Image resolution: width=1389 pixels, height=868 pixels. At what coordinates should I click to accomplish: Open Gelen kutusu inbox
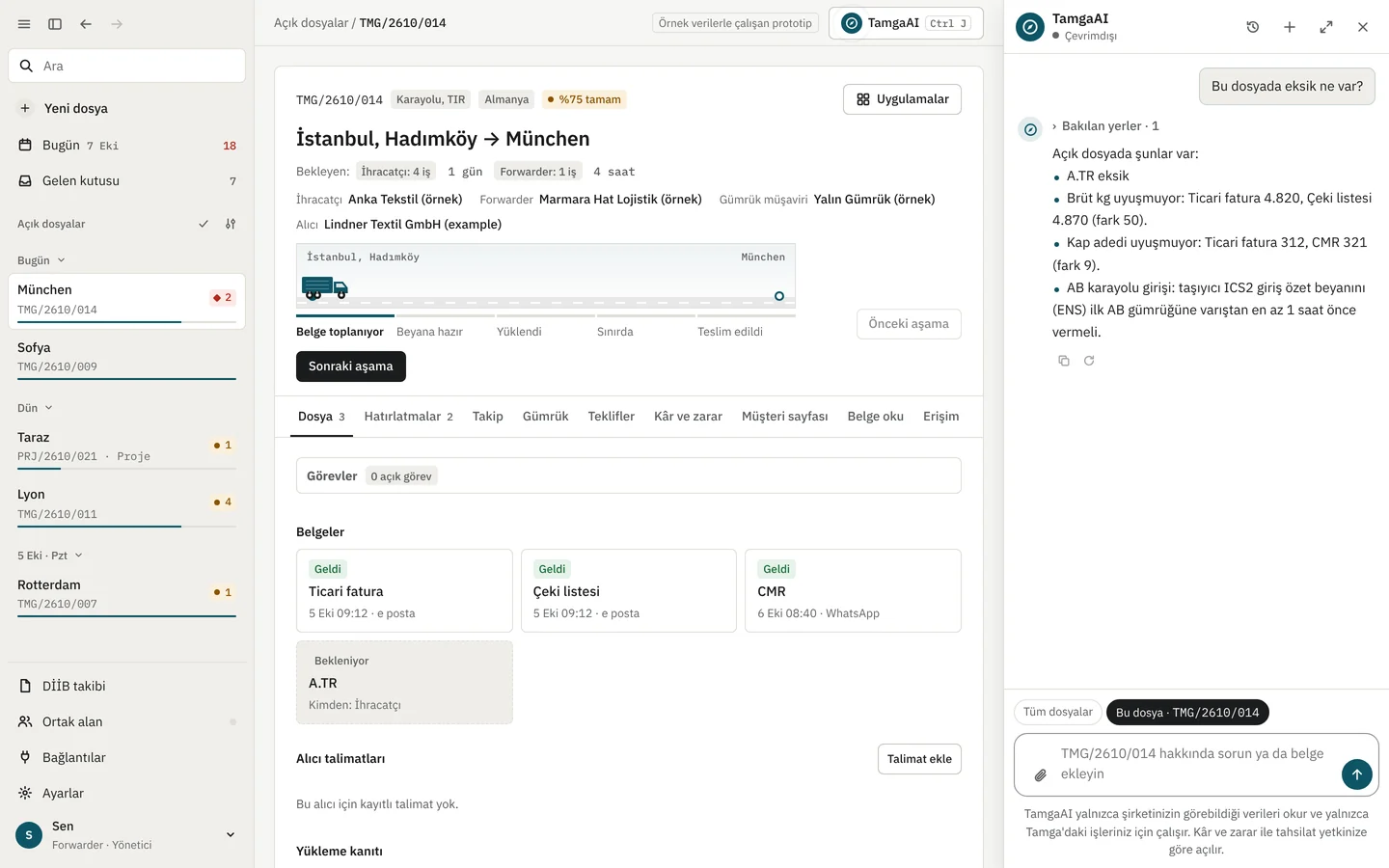pos(126,180)
